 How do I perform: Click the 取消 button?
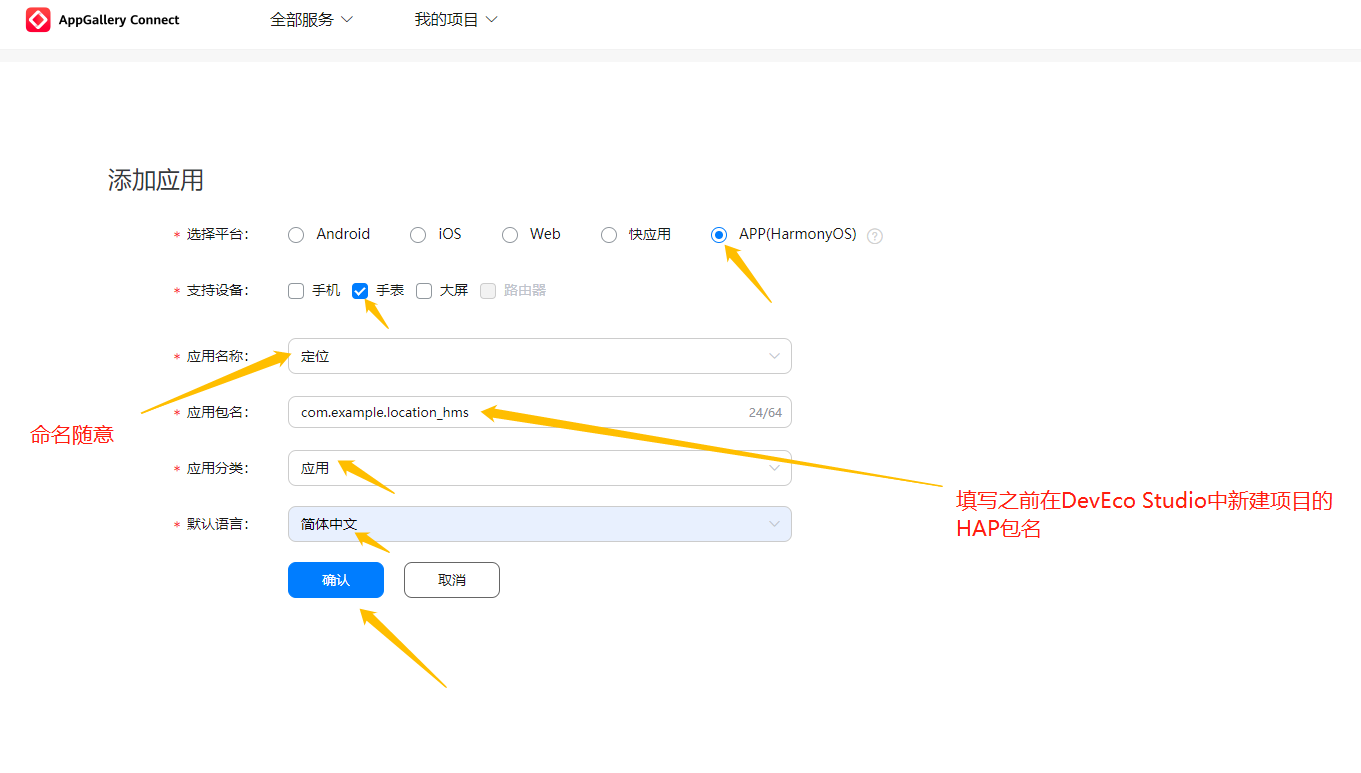[452, 580]
